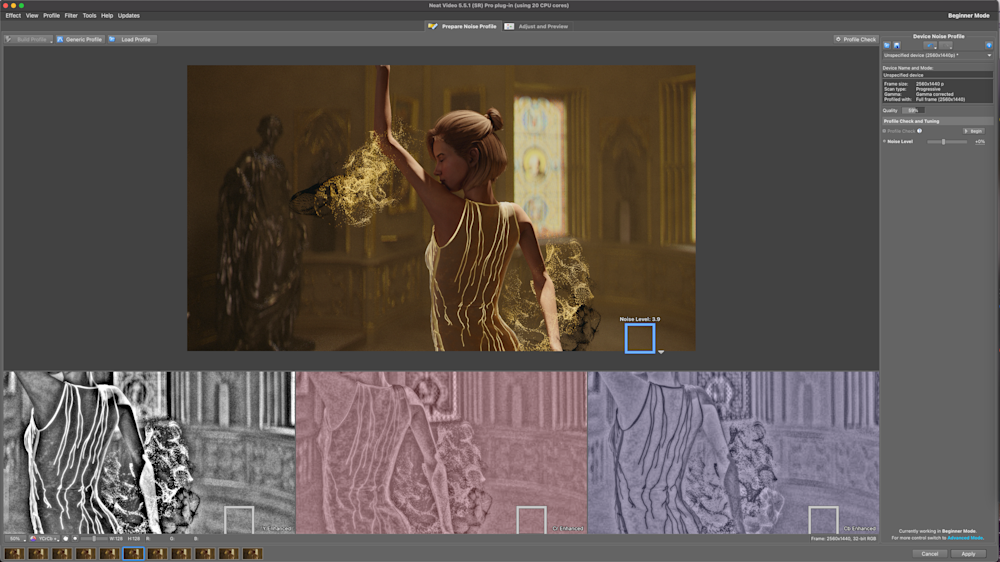Select the second frame thumbnail in filmstrip
The width and height of the screenshot is (1000, 562).
point(38,553)
